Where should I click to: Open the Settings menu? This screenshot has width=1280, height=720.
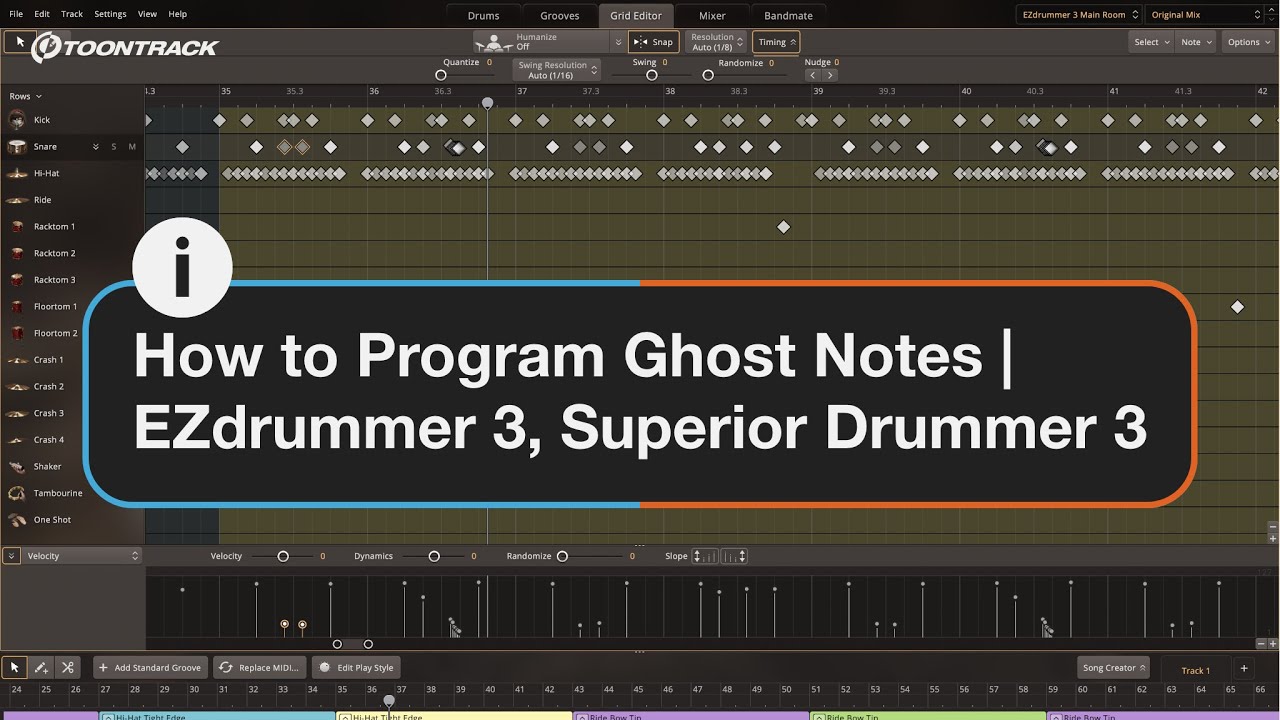(110, 14)
